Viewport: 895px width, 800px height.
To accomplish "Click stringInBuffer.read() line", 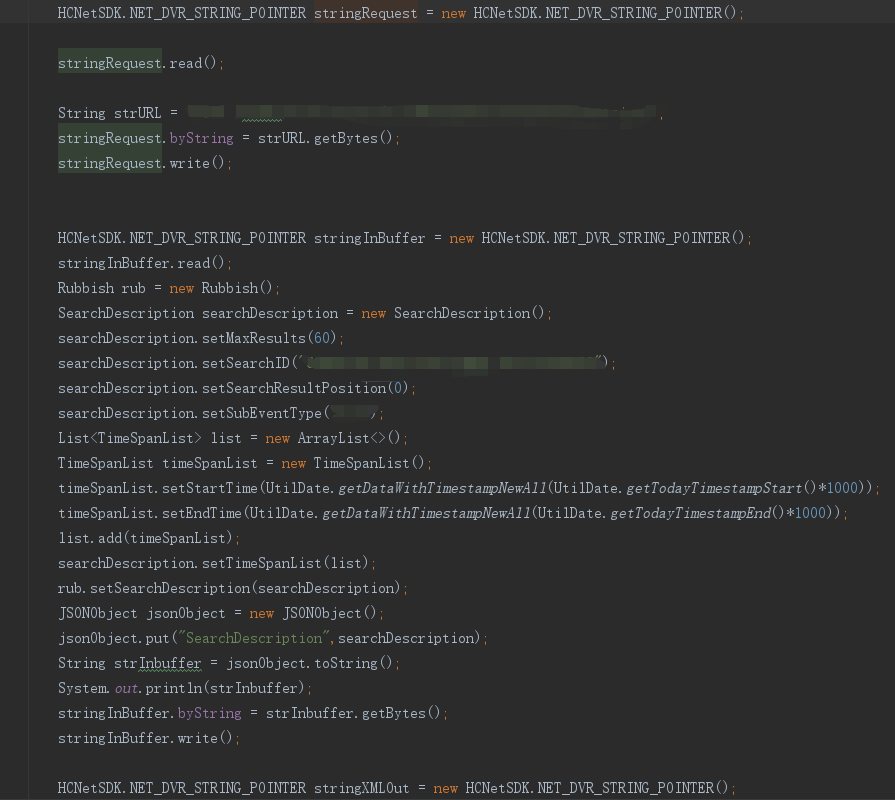I will tap(144, 263).
